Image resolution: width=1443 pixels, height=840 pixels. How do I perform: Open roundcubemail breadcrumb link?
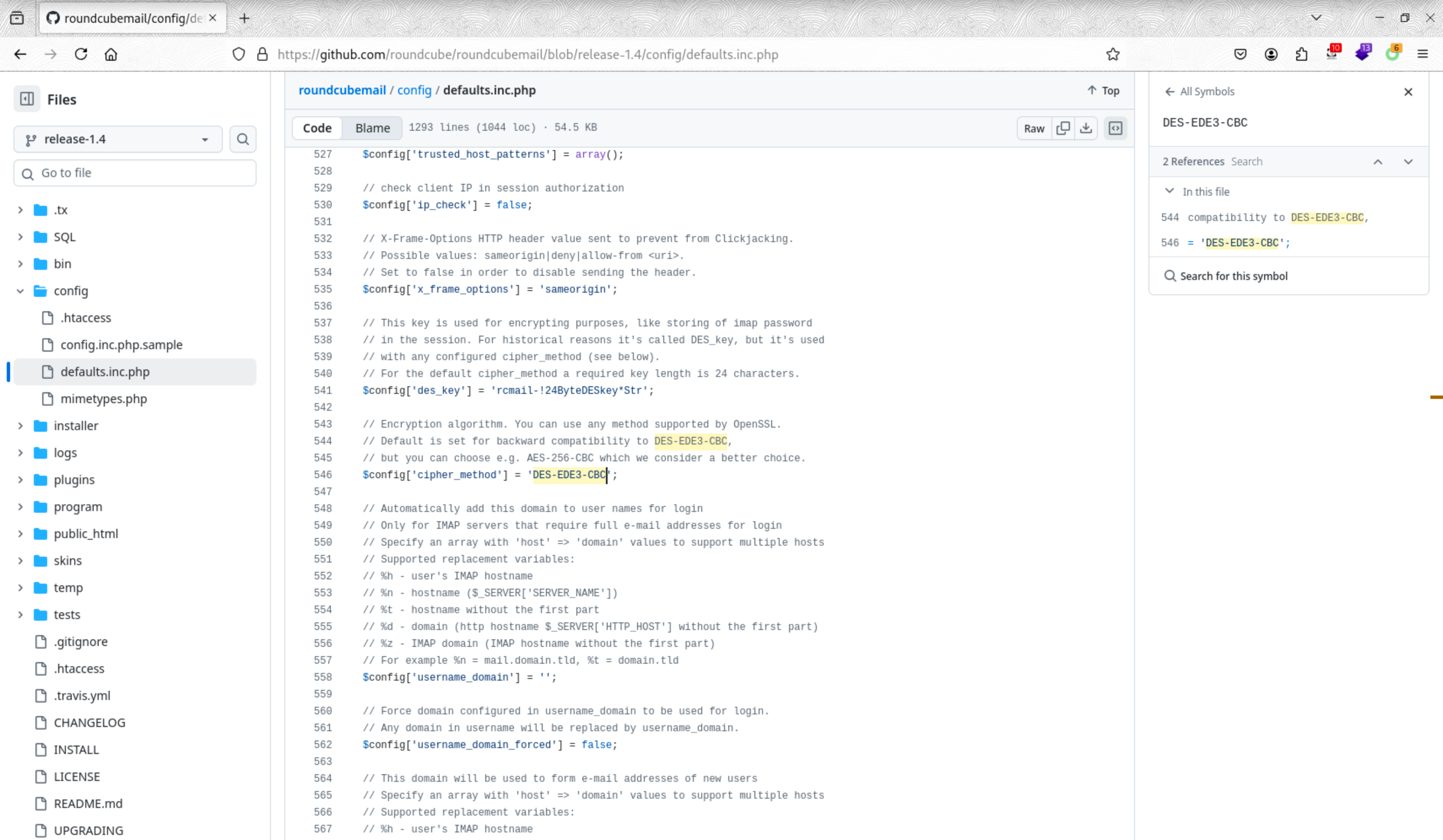click(342, 90)
